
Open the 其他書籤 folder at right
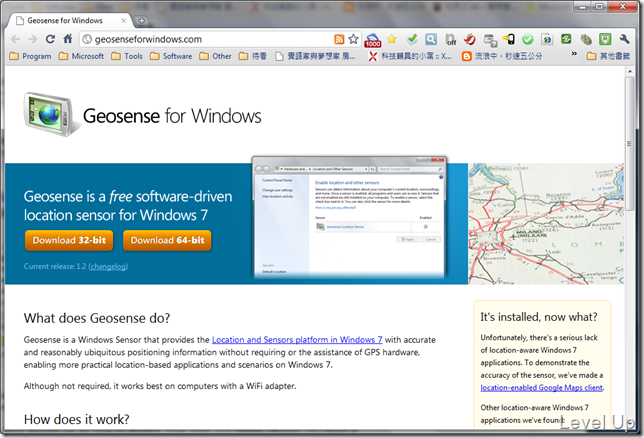pyautogui.click(x=608, y=56)
